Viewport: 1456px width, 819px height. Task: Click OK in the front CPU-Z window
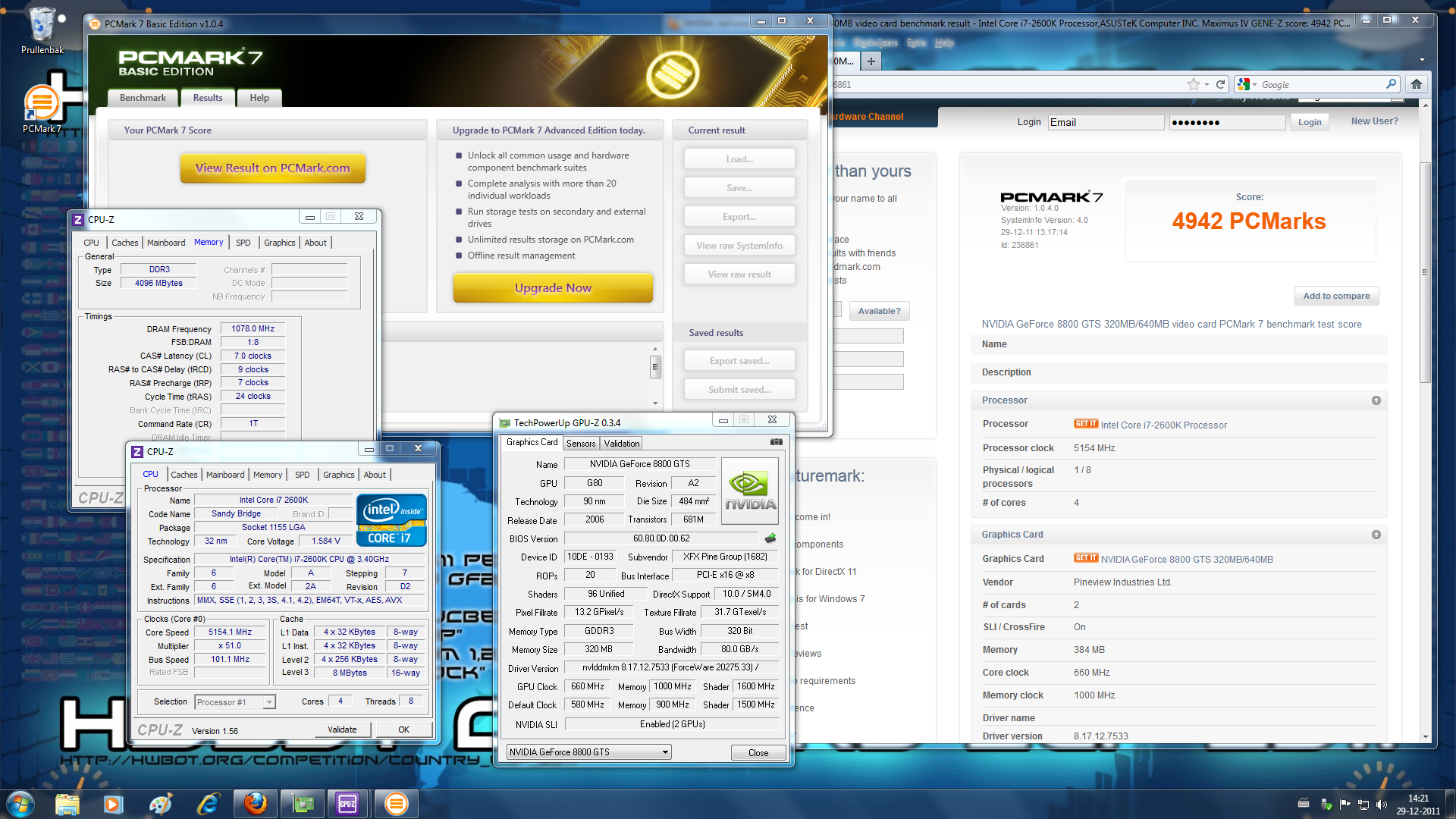(403, 730)
